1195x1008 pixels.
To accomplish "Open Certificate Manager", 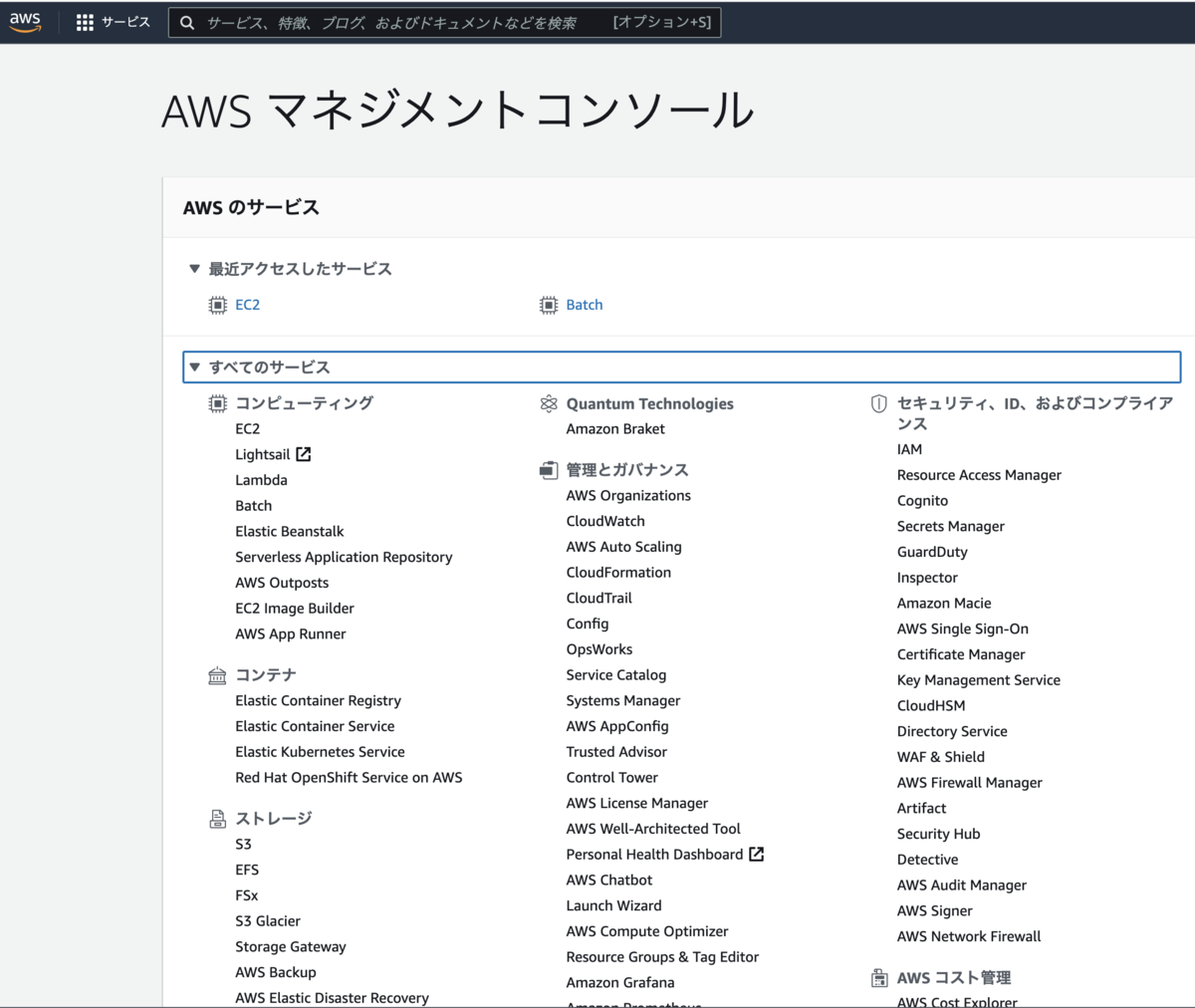I will (x=961, y=654).
